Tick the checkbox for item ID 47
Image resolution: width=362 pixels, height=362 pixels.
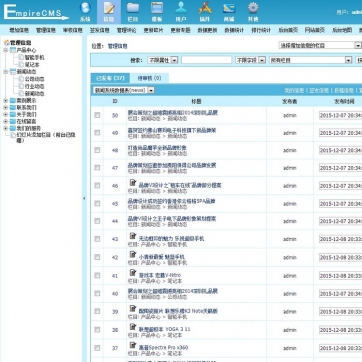click(97, 168)
